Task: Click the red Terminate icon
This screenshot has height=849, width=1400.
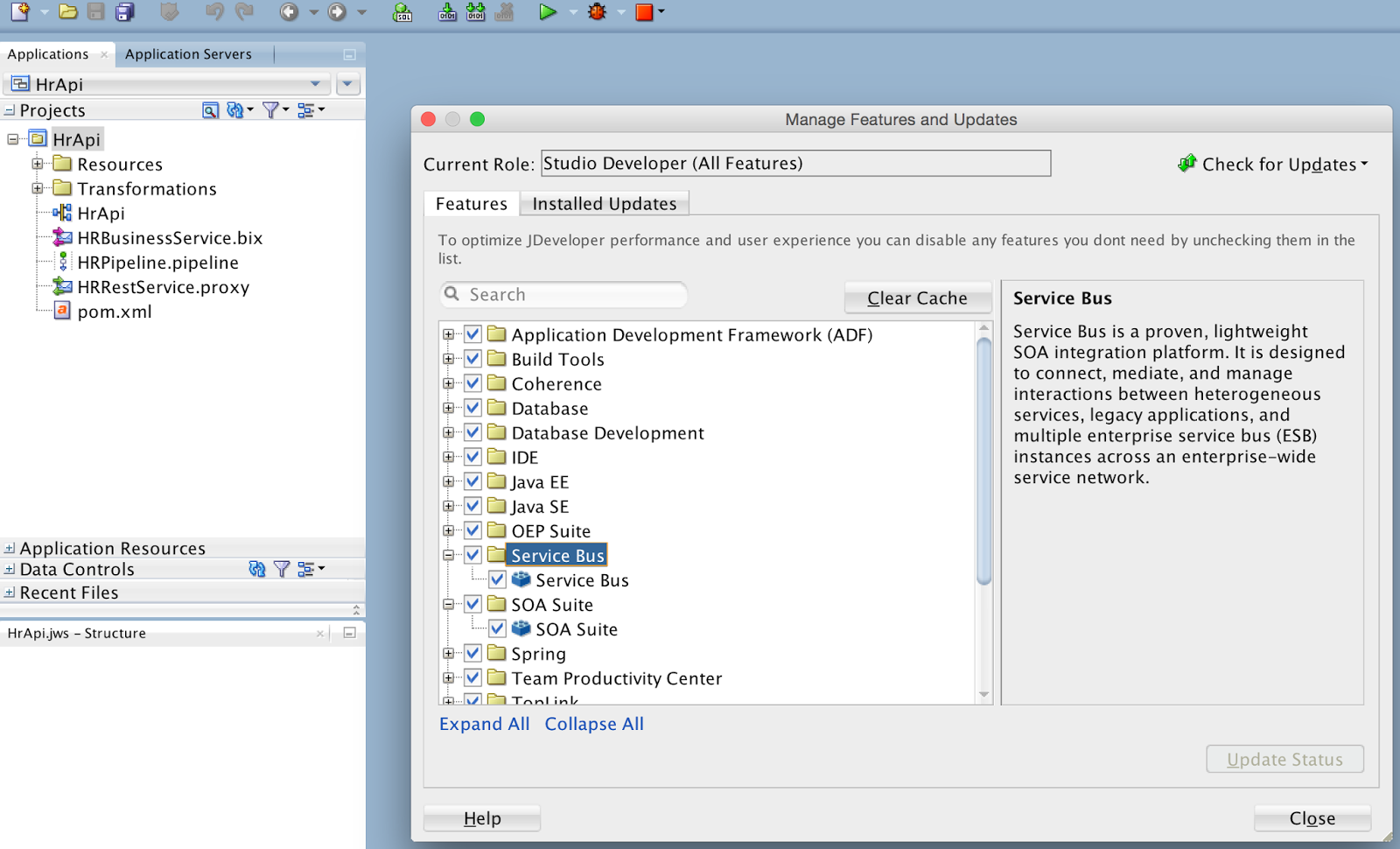Action: [x=645, y=11]
